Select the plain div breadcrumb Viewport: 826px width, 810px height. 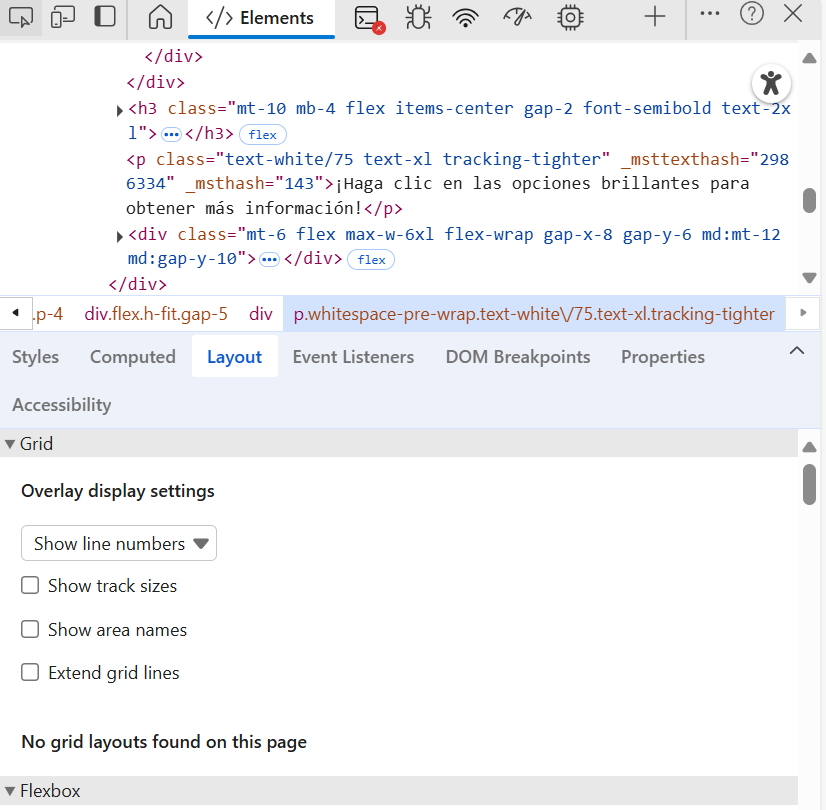coord(261,314)
